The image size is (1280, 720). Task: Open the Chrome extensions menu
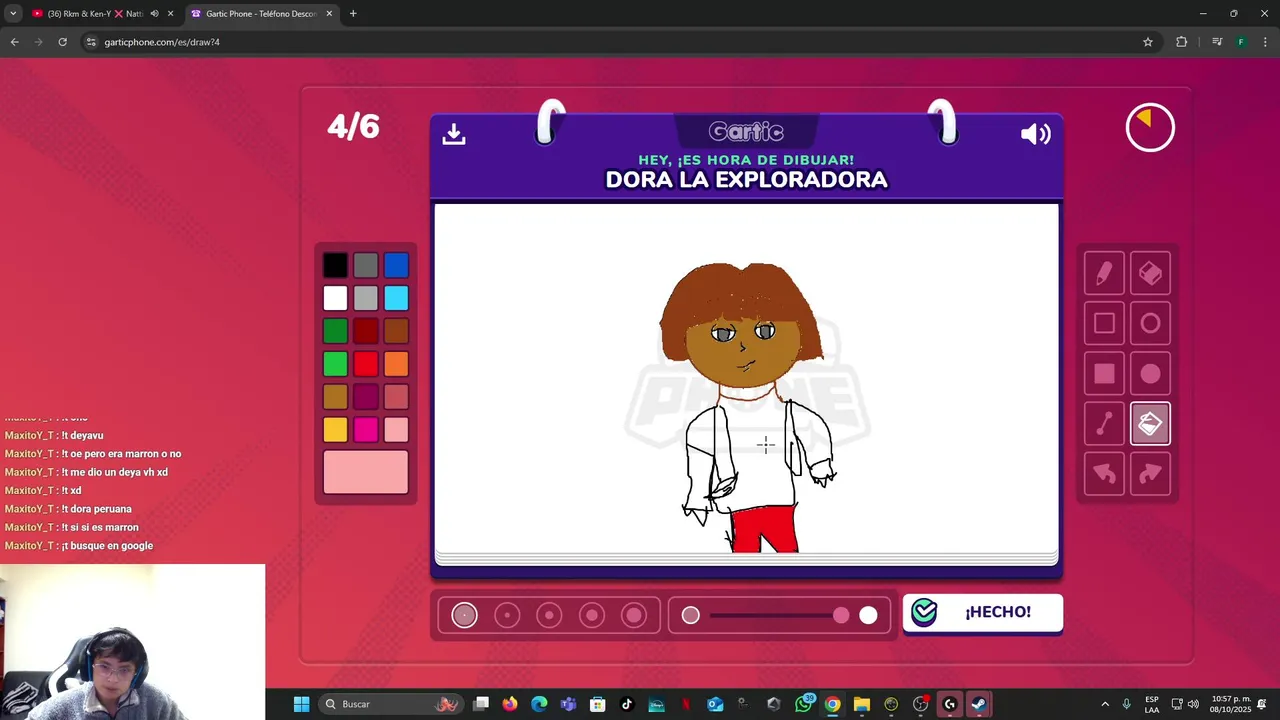point(1181,42)
